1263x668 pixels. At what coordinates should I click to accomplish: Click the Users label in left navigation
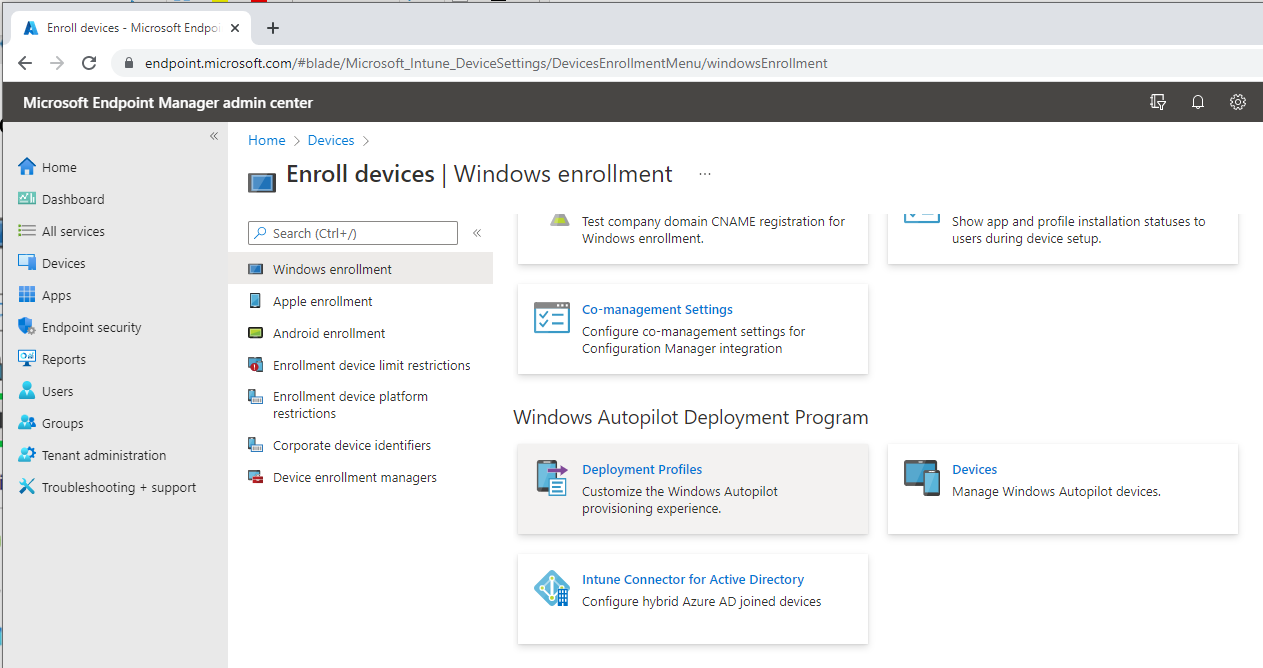click(x=58, y=391)
